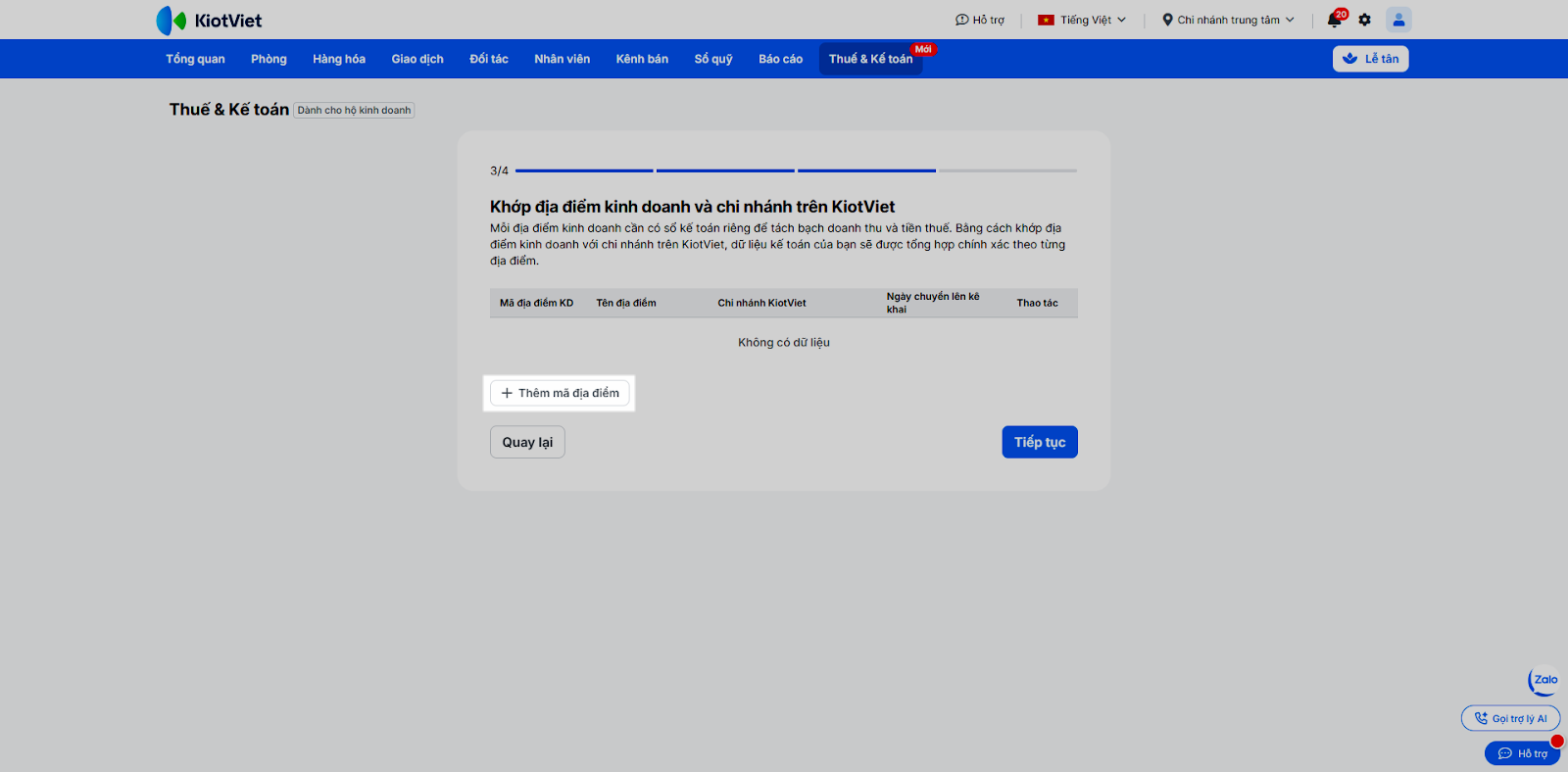1568x772 pixels.
Task: Open the user account avatar
Action: pos(1398,20)
